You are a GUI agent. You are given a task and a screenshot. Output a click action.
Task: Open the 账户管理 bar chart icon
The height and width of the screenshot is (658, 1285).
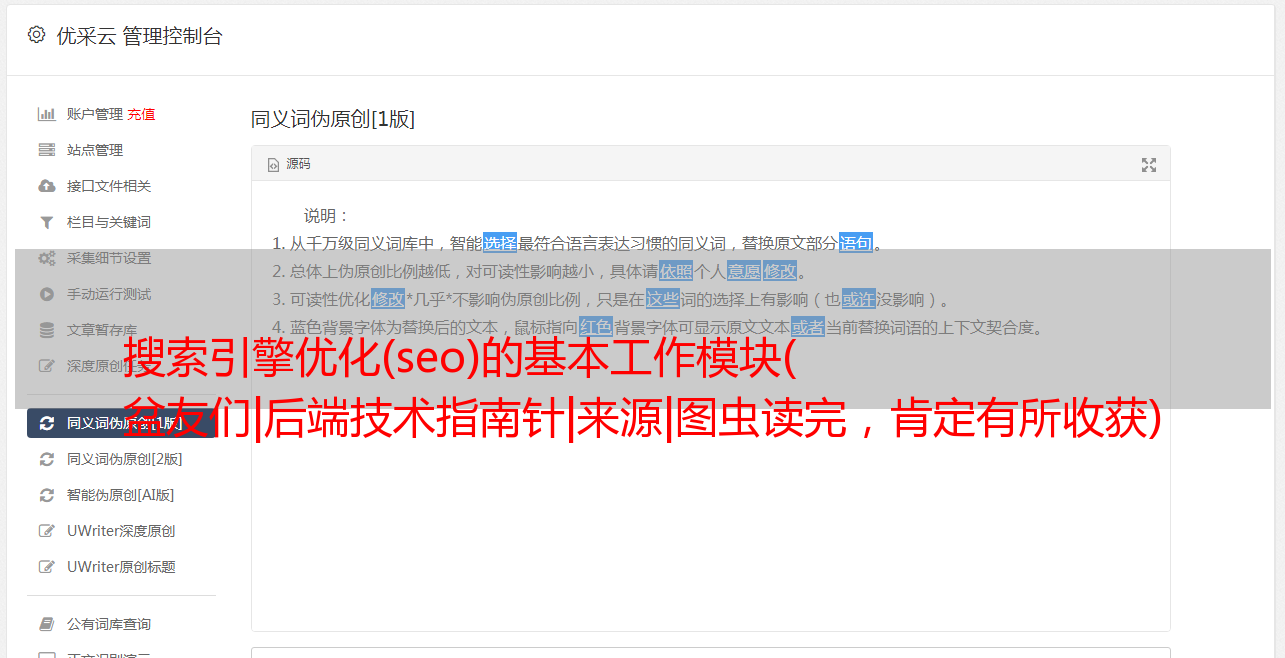(46, 114)
